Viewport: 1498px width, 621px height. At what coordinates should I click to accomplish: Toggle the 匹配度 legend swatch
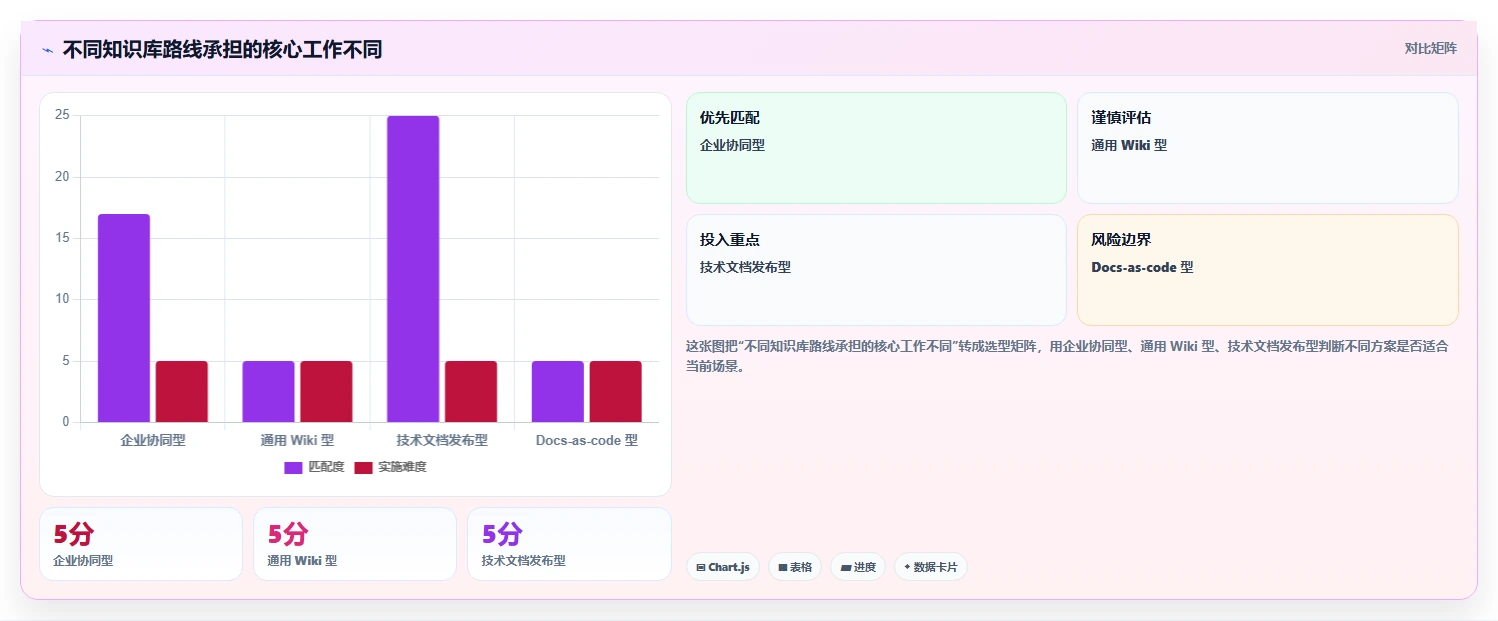coord(293,467)
